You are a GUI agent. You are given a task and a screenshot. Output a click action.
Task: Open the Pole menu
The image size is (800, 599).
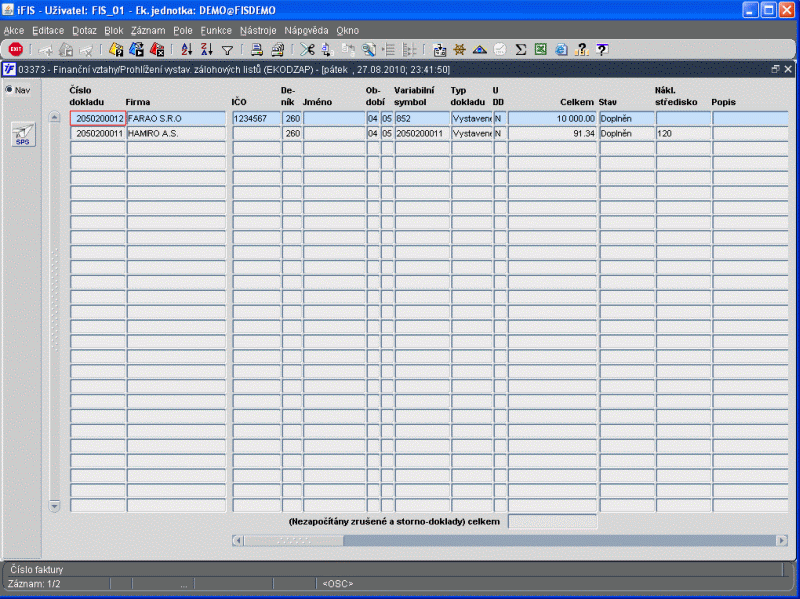click(x=183, y=31)
